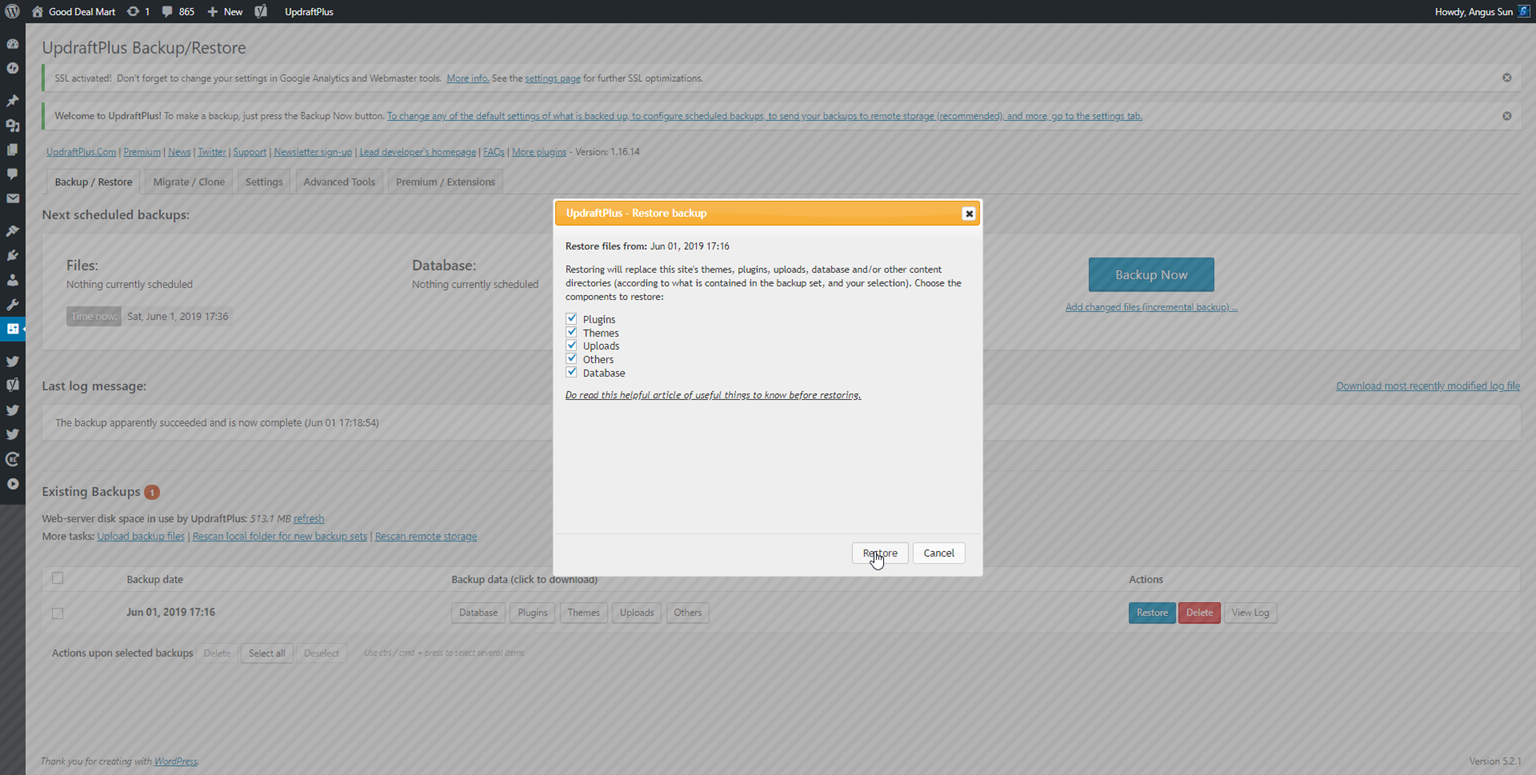Click the refresh disk space link
The image size is (1536, 775).
[x=309, y=519]
